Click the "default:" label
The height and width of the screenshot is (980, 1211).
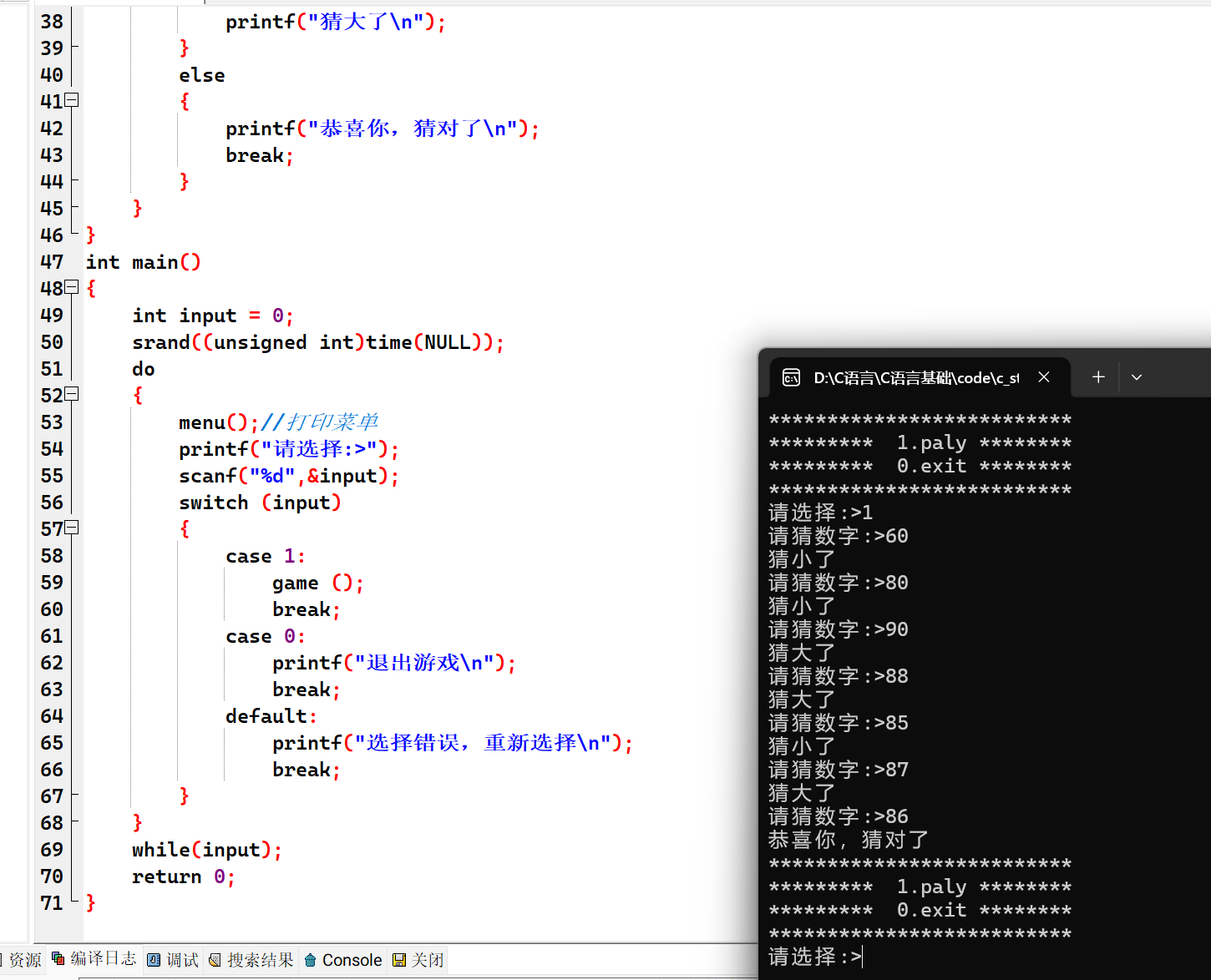coord(271,716)
